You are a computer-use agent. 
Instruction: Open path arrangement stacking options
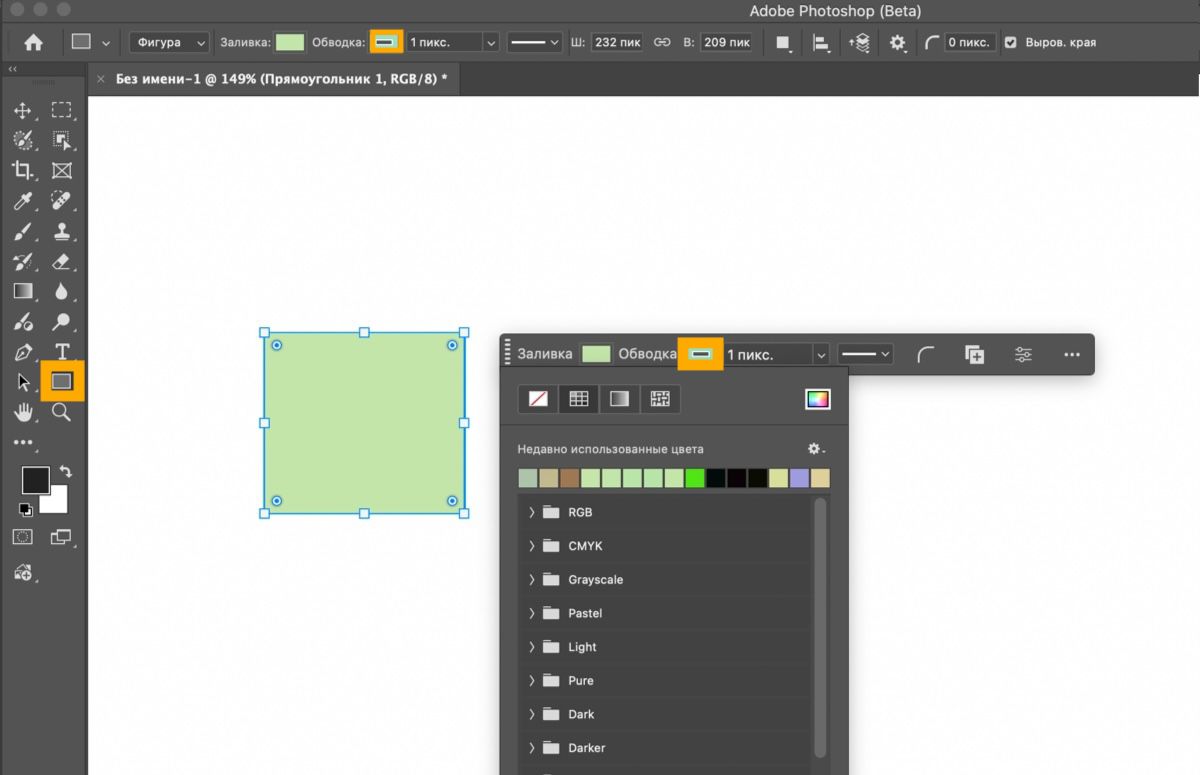[859, 42]
